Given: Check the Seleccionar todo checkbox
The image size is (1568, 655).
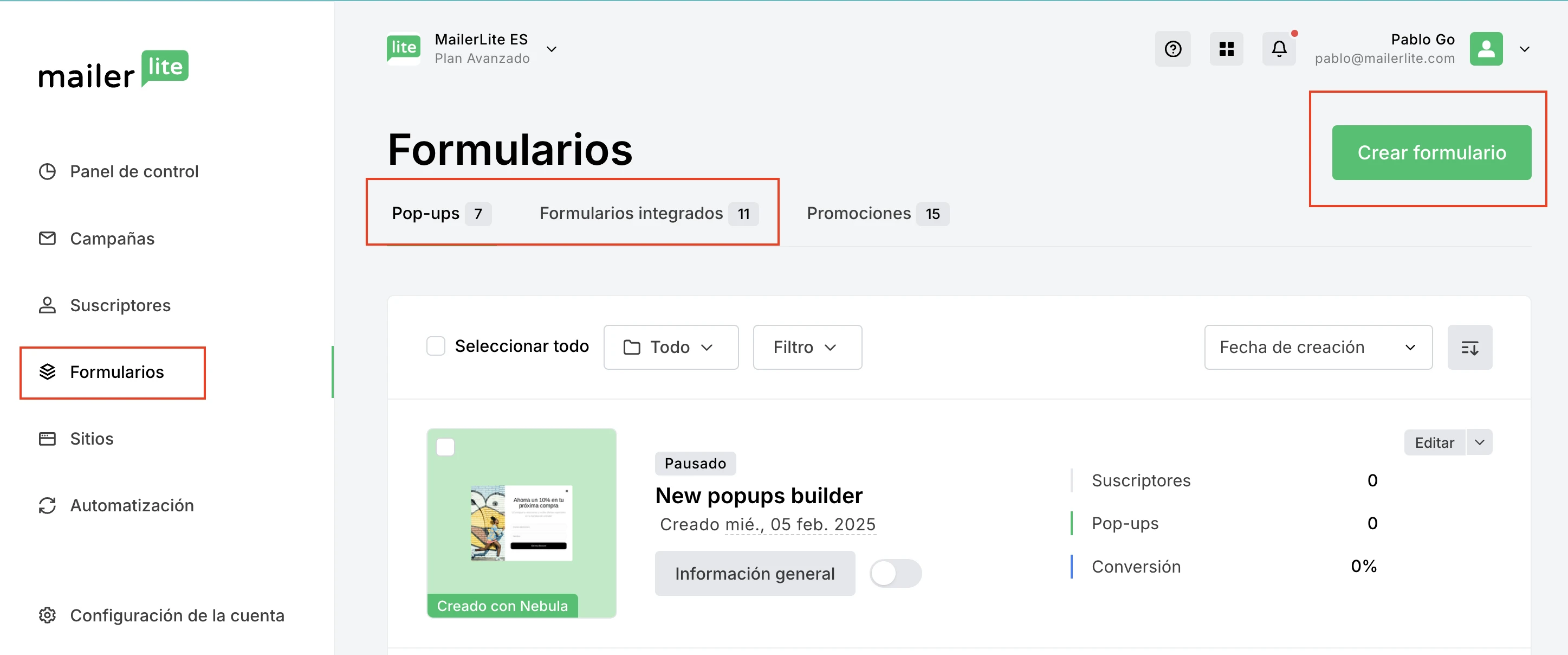Looking at the screenshot, I should click(436, 346).
